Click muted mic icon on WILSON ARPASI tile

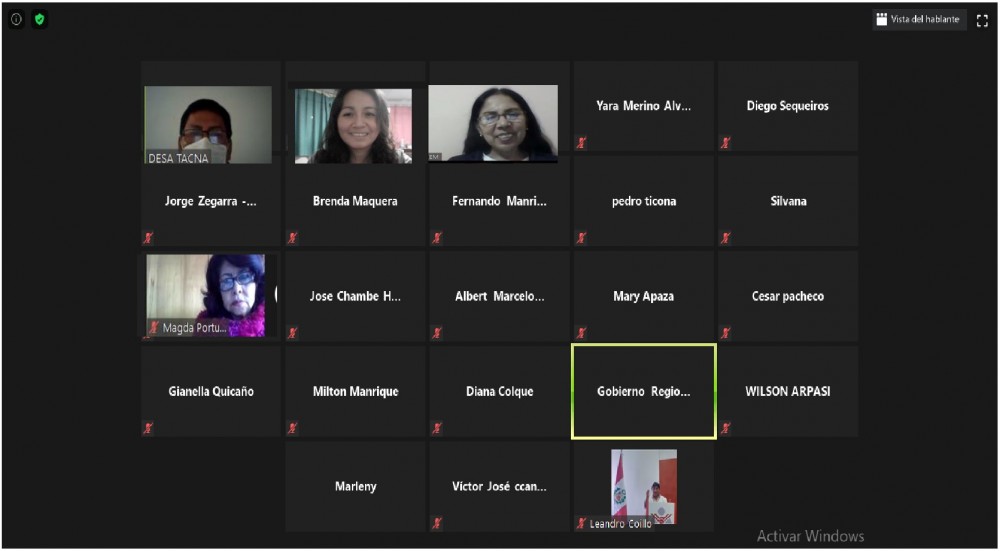[726, 428]
